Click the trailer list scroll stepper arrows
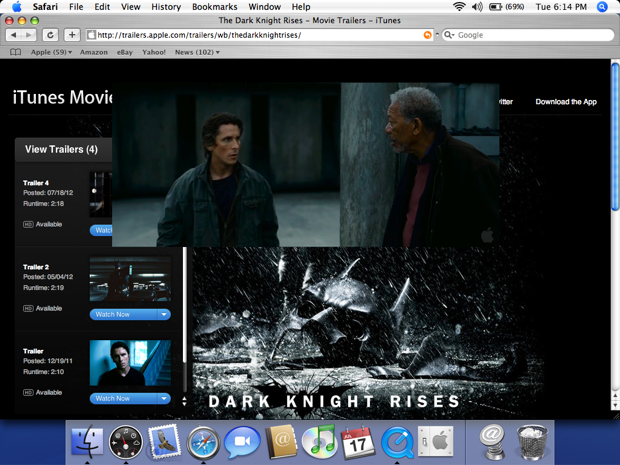This screenshot has width=620, height=465. [x=184, y=401]
